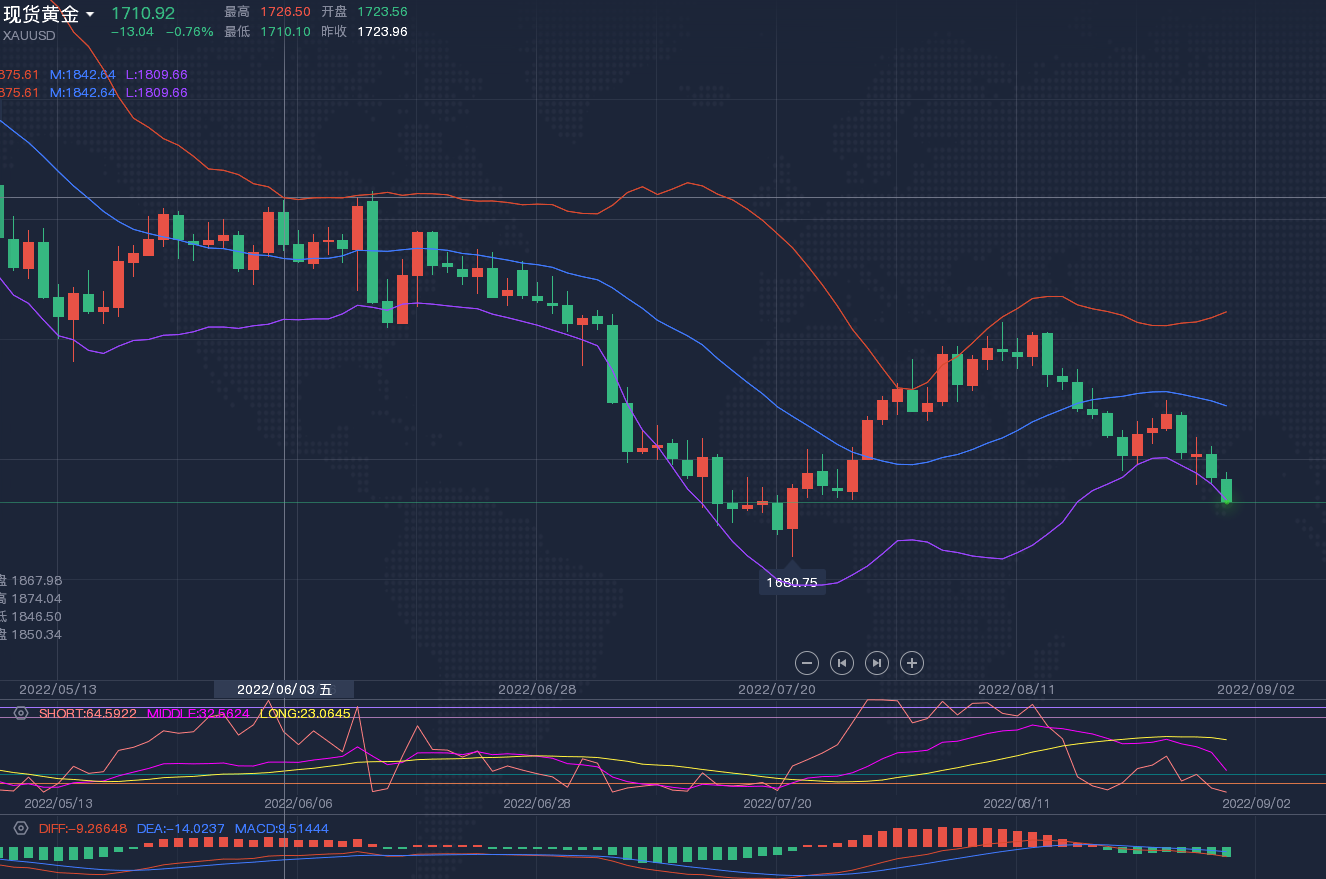Select the highlighted 2022/06/03 五 date marker
This screenshot has width=1326, height=879.
pyautogui.click(x=284, y=689)
